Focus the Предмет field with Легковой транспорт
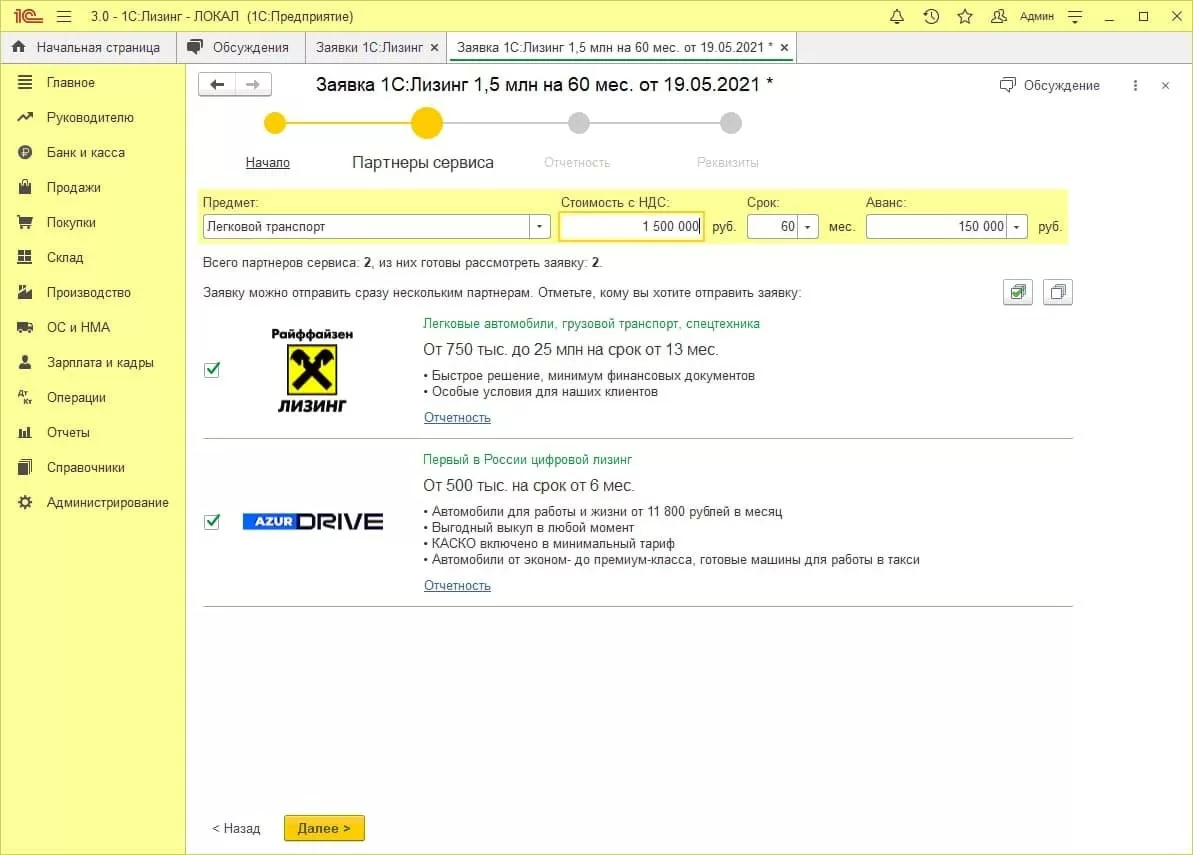Image resolution: width=1193 pixels, height=855 pixels. 367,227
